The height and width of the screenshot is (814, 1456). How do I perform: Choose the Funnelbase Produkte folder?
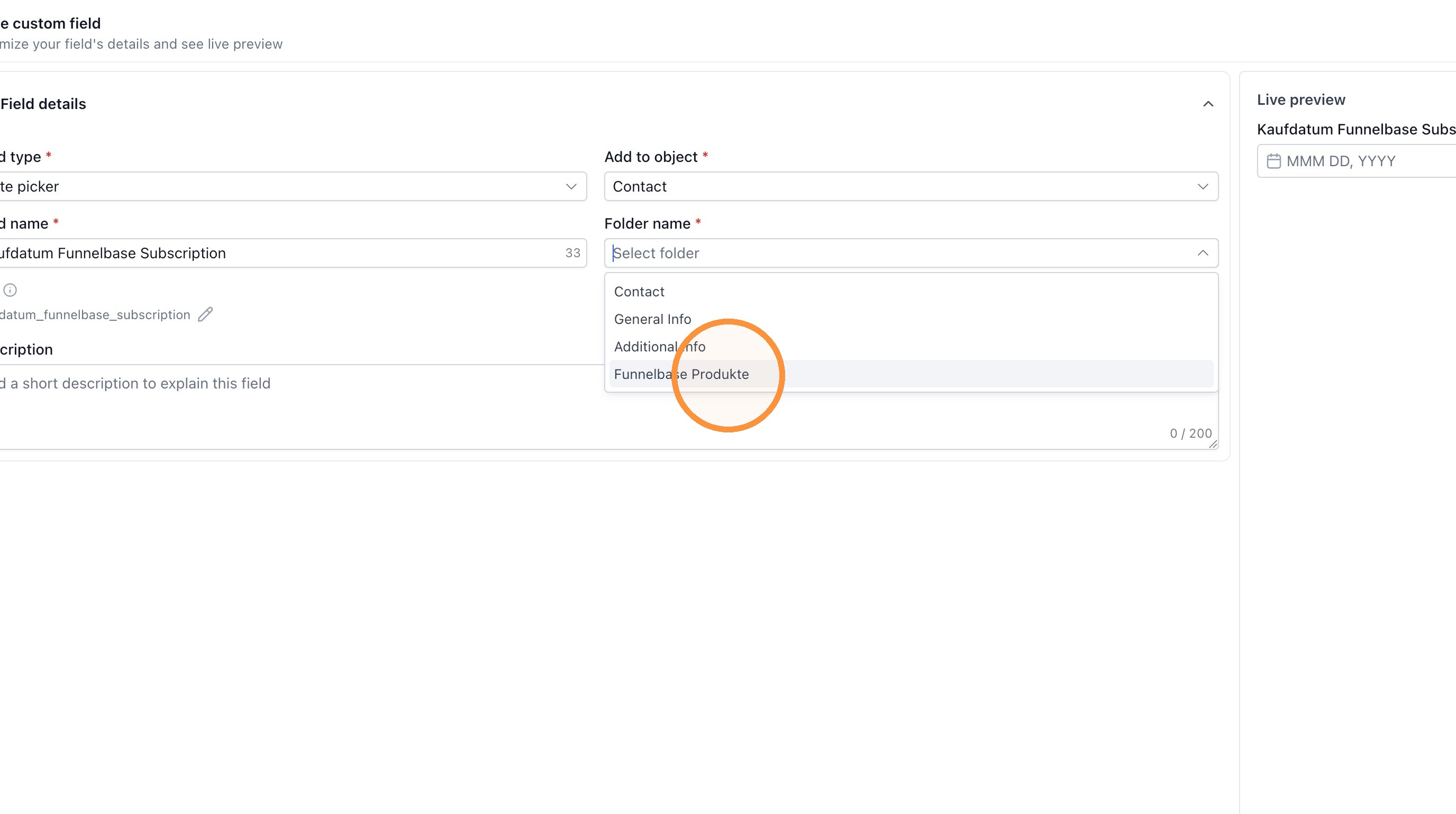click(911, 374)
